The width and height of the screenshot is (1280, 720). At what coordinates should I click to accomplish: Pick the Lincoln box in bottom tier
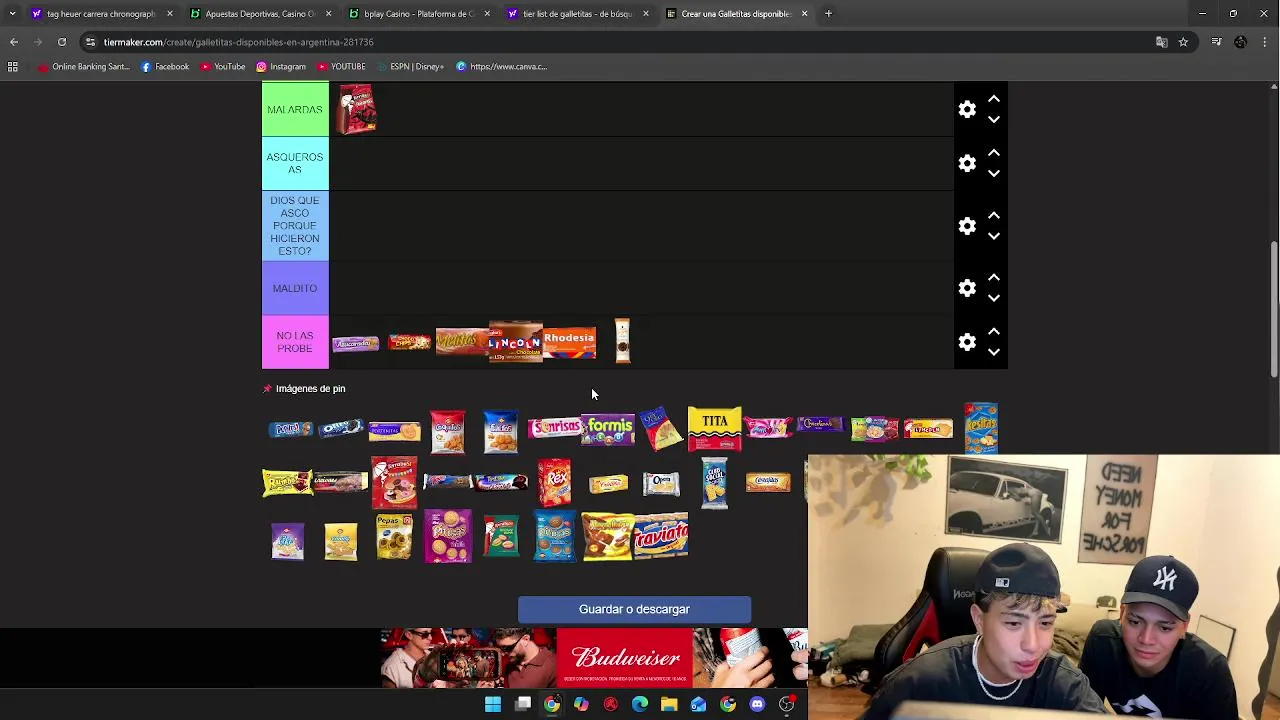tap(515, 342)
